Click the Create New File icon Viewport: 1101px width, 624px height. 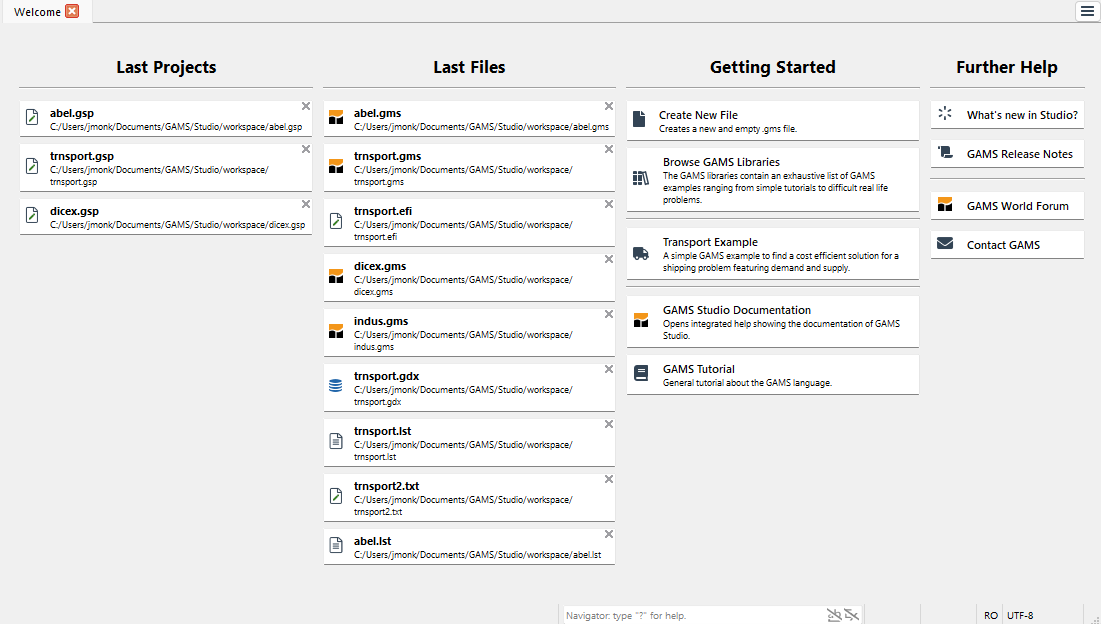click(x=639, y=120)
